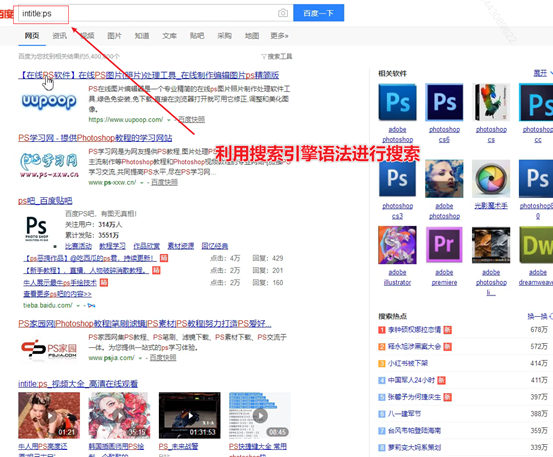The image size is (553, 457).
Task: Click the adobe illustrator icon
Action: [397, 245]
